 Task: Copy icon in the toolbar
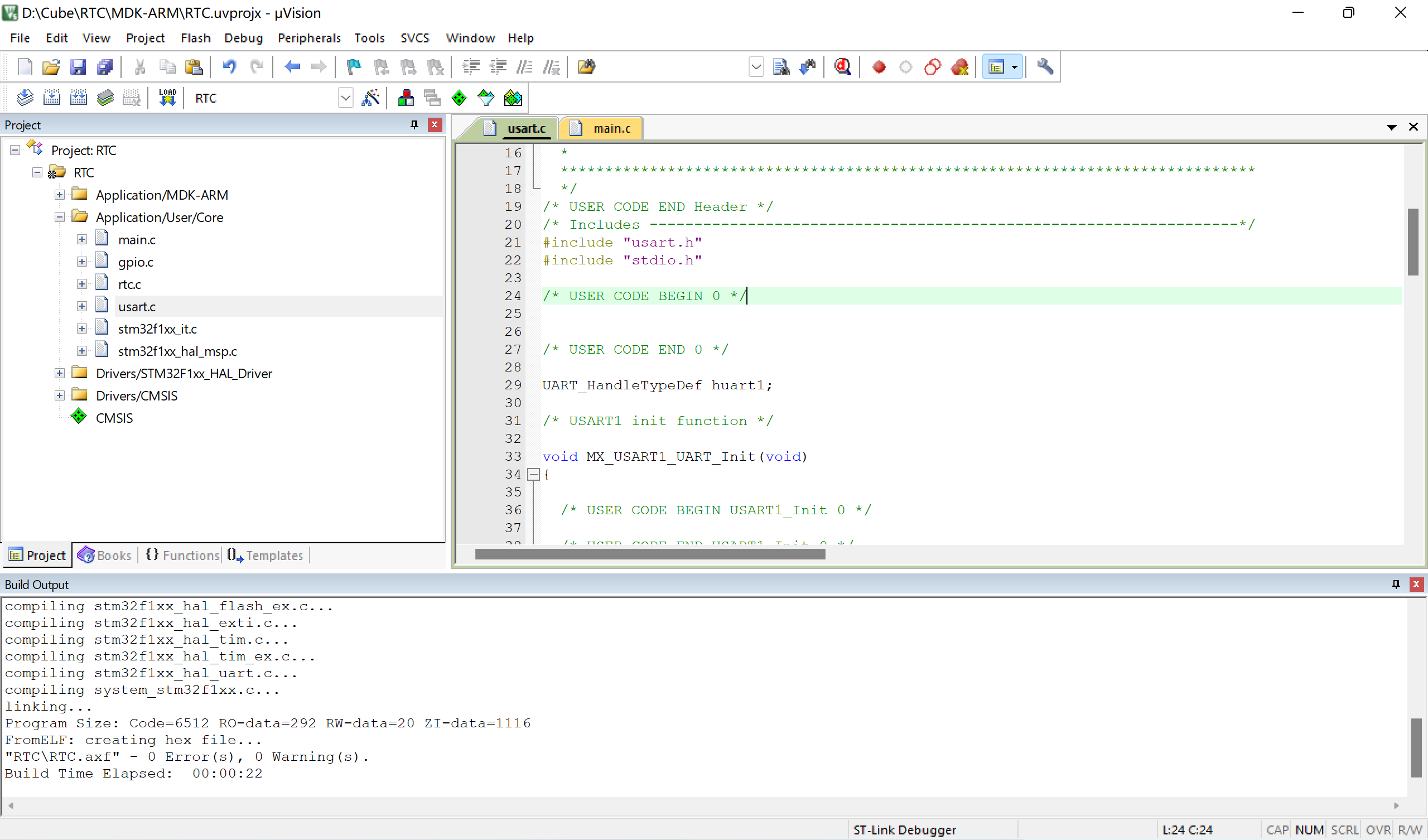167,67
